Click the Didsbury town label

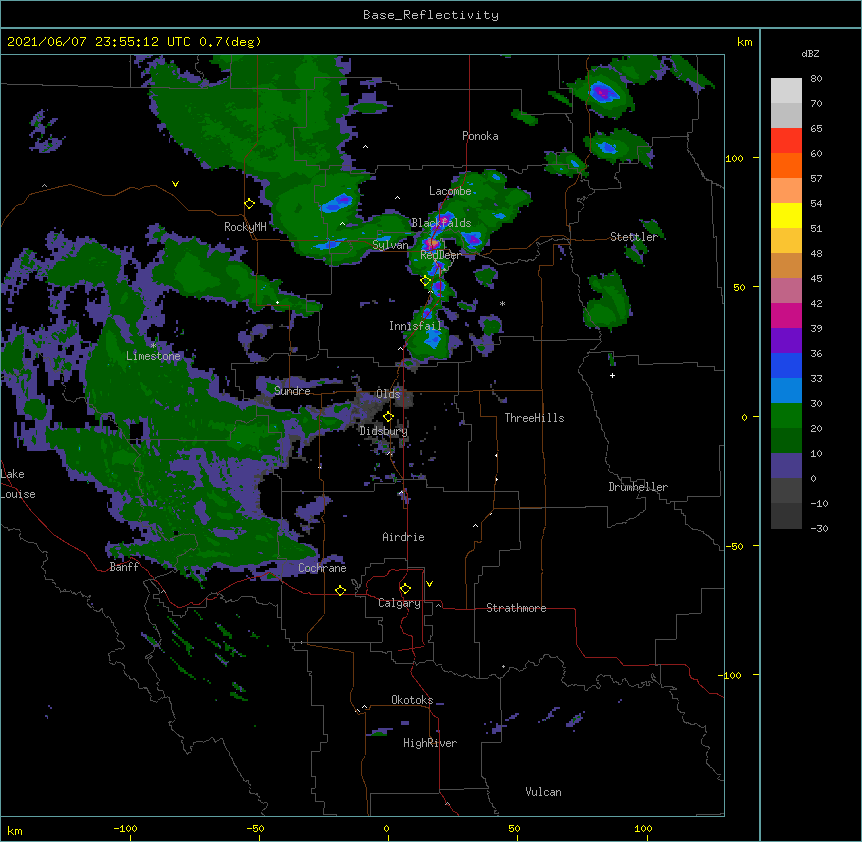coord(383,431)
